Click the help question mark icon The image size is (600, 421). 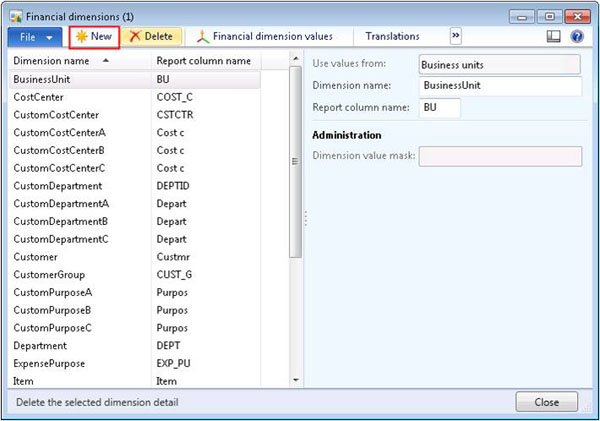coord(577,36)
